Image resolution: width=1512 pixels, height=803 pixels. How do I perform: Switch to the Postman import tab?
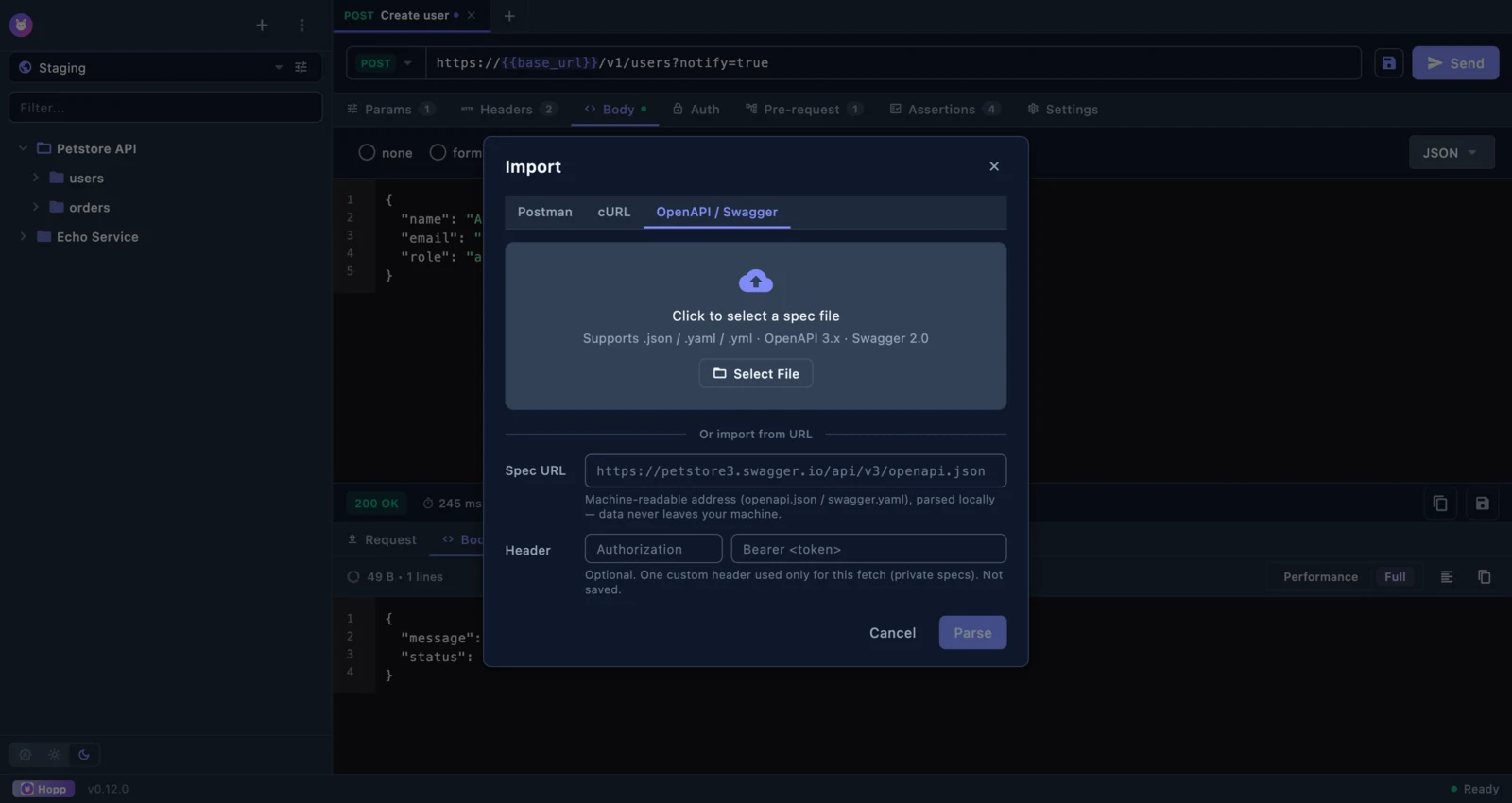tap(545, 212)
